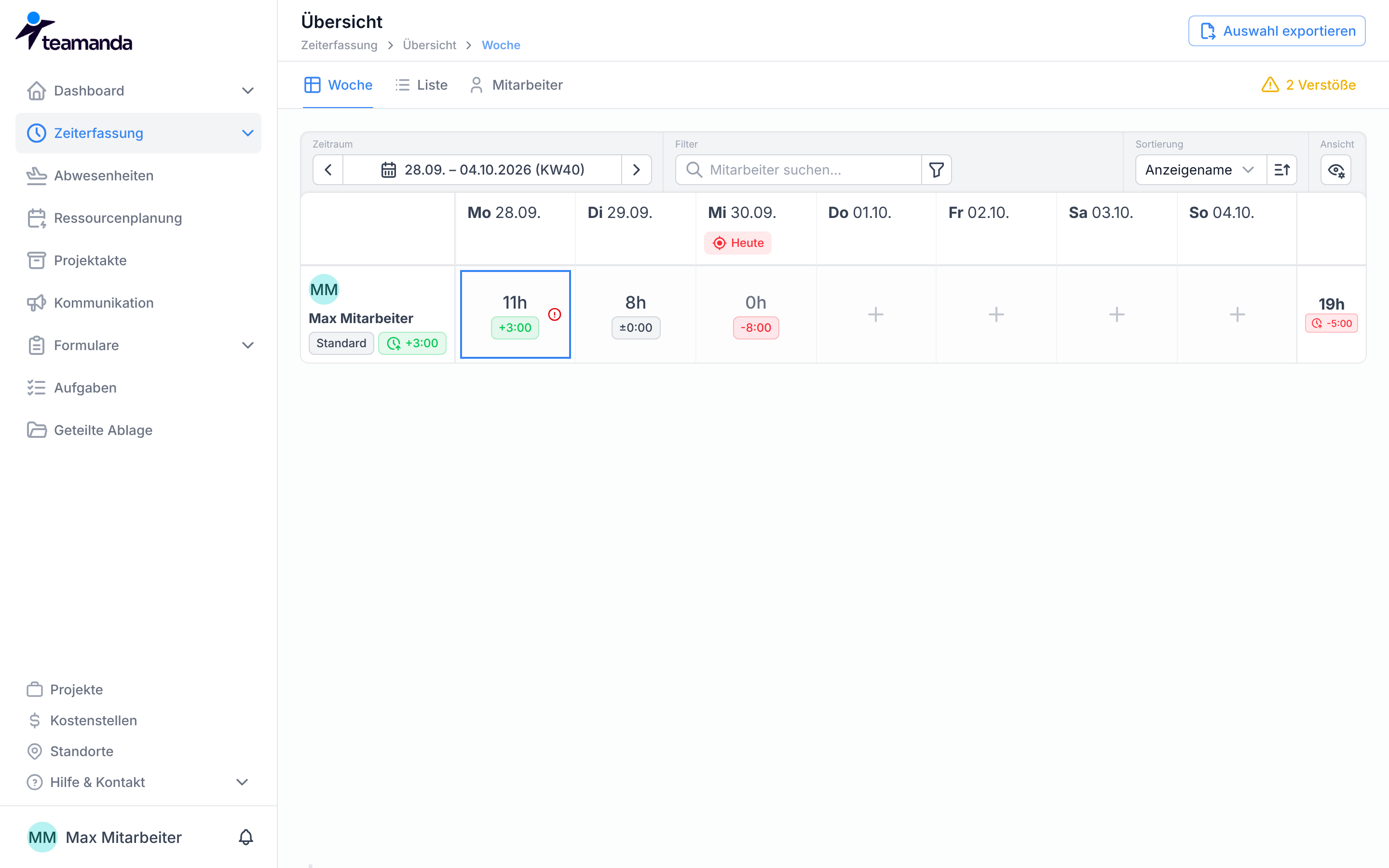This screenshot has width=1389, height=868.
Task: Select Tuesday 8h time cell
Action: coord(635,314)
